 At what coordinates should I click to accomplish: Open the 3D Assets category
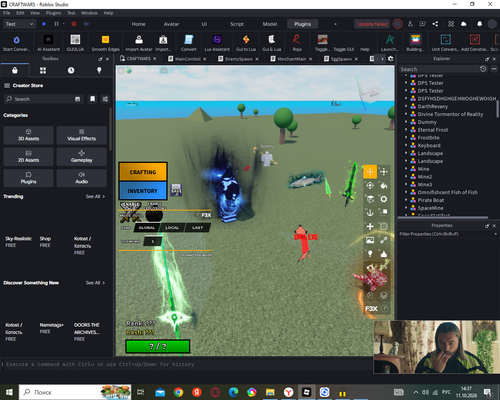[x=28, y=135]
